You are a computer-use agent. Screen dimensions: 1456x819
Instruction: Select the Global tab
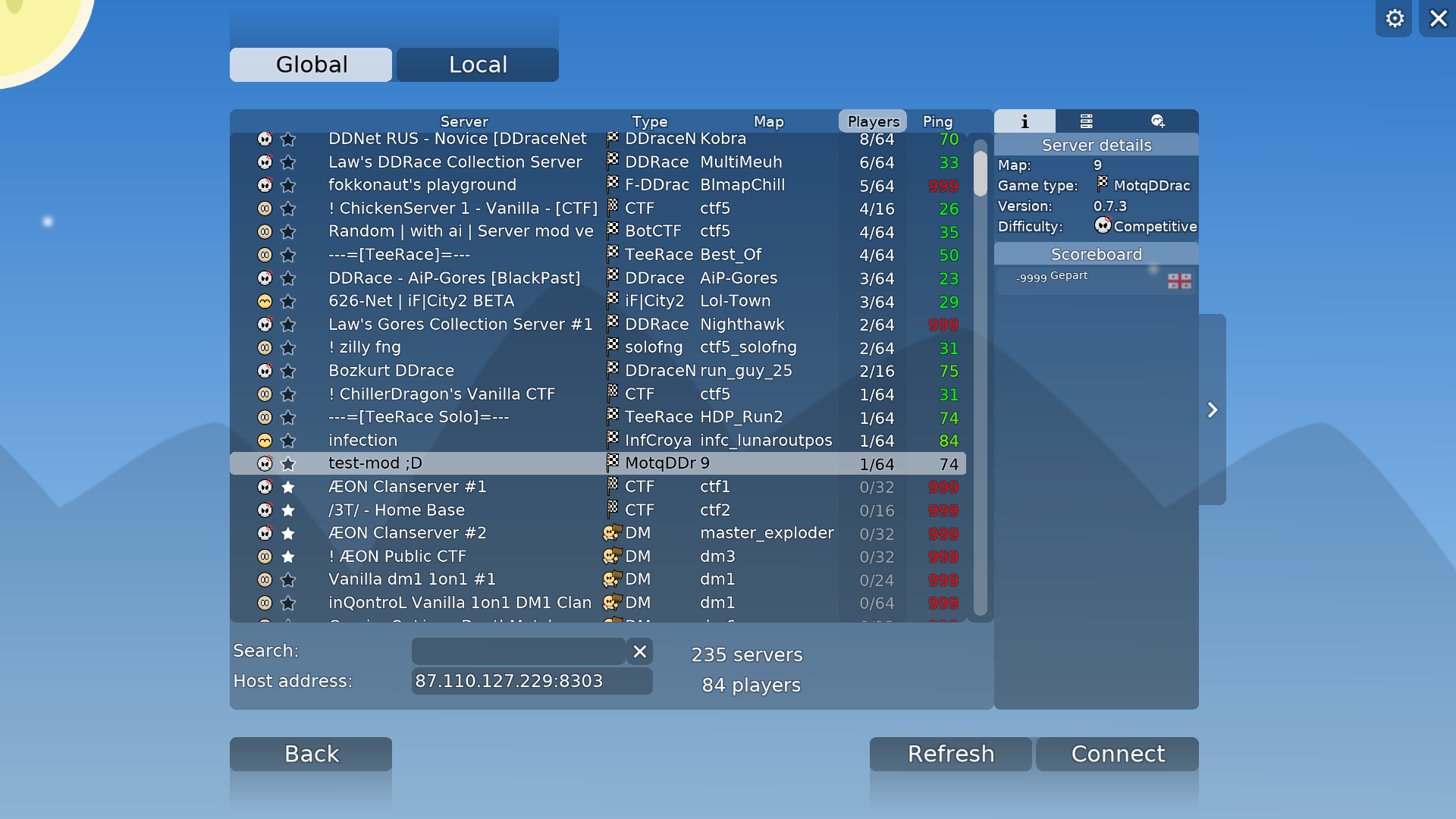coord(311,64)
